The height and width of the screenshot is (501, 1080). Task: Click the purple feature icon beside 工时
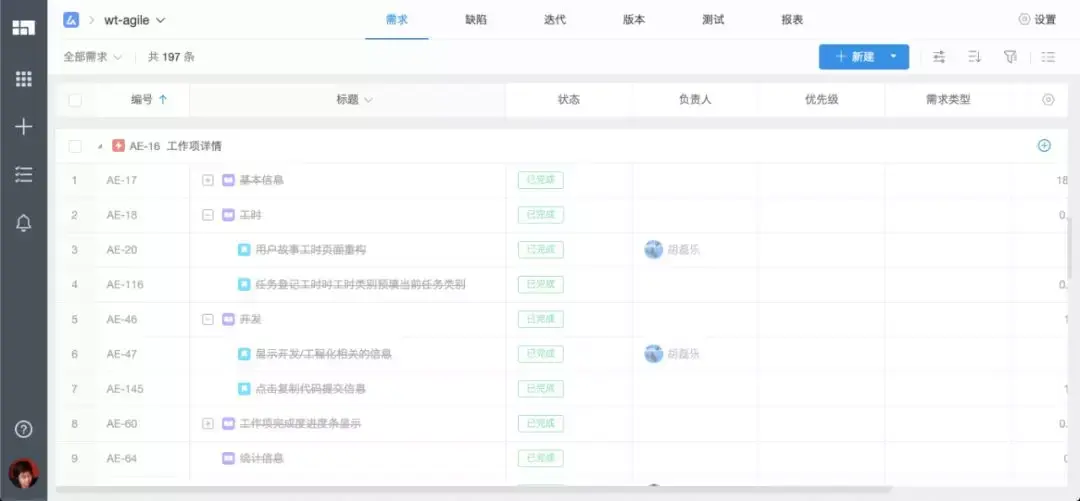tap(229, 215)
